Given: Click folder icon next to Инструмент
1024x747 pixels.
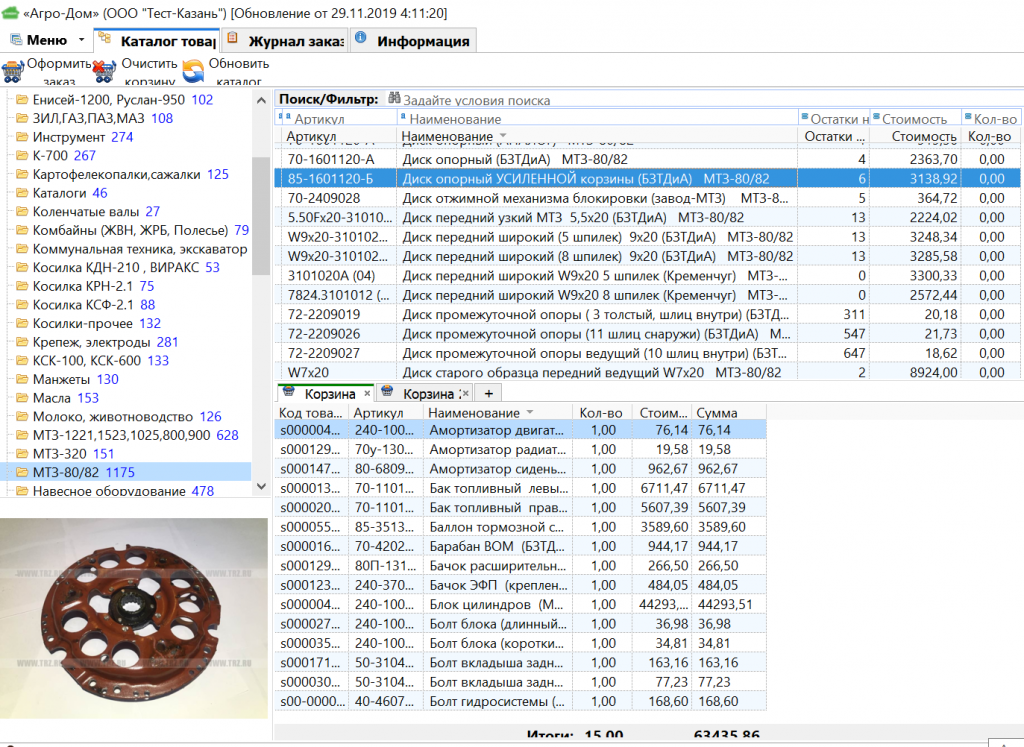Looking at the screenshot, I should [x=22, y=137].
